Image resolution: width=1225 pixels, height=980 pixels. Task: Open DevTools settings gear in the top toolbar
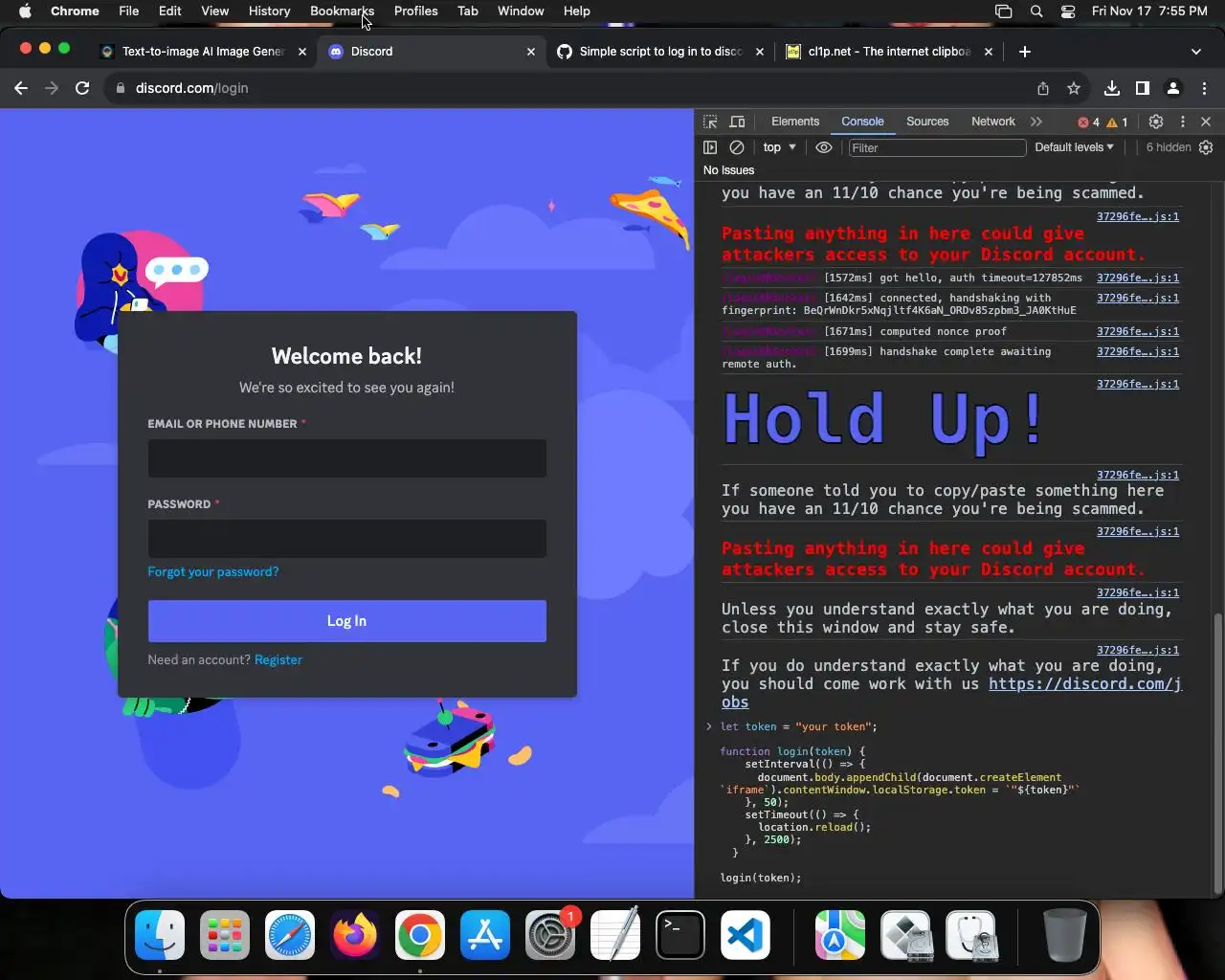point(1156,122)
